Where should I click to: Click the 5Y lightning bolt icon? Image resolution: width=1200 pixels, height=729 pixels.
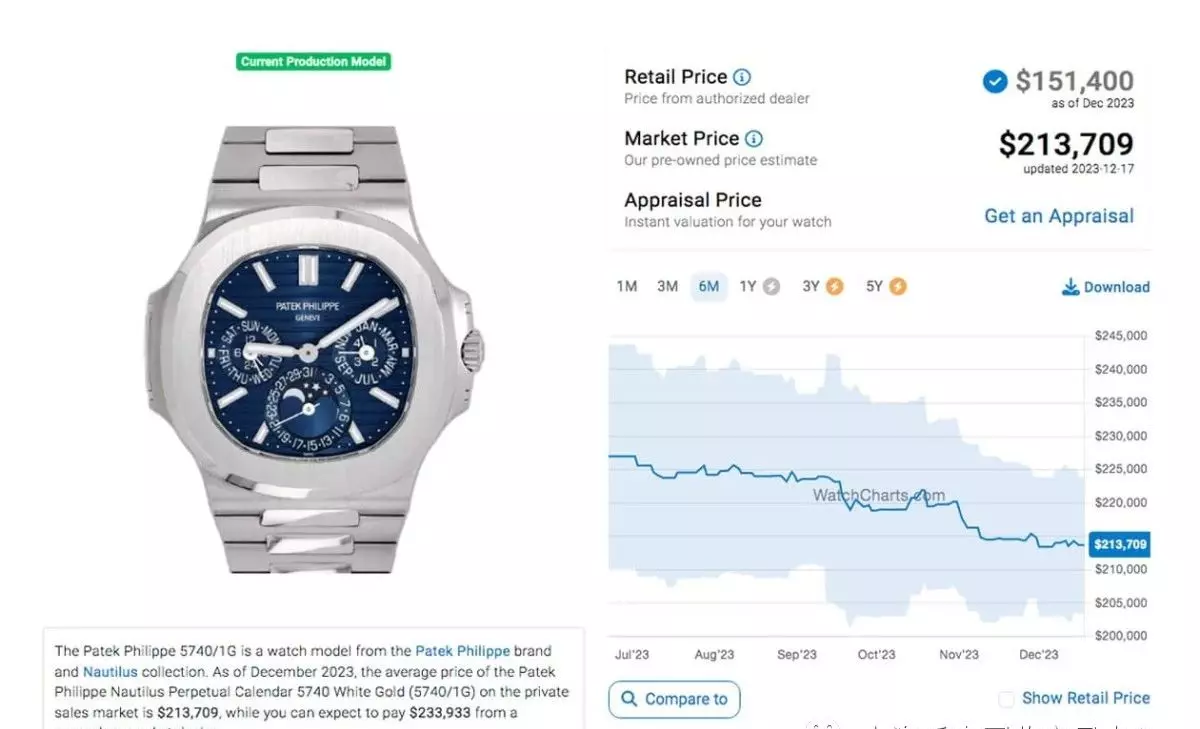pyautogui.click(x=898, y=287)
